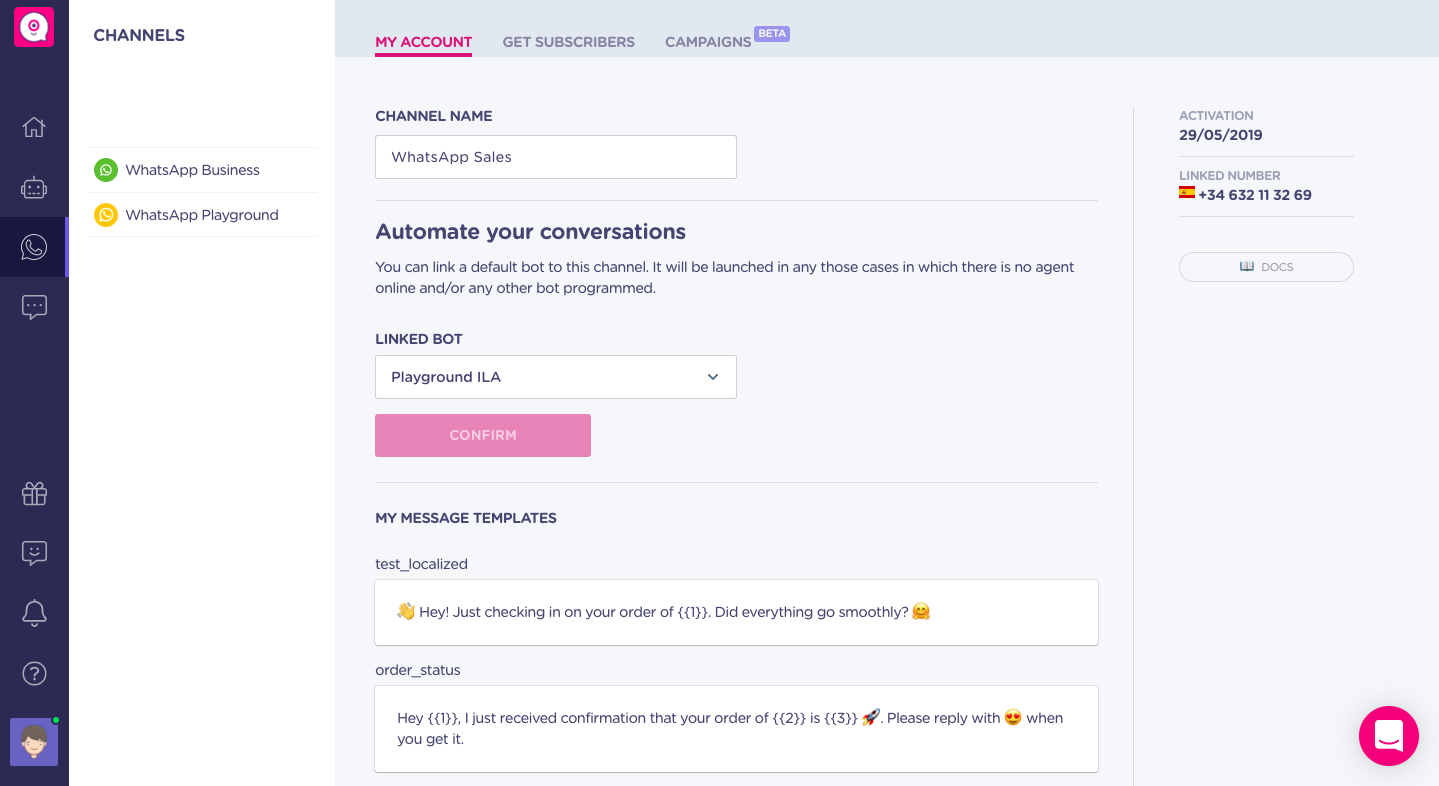
Task: Click the gift box icon
Action: (34, 493)
